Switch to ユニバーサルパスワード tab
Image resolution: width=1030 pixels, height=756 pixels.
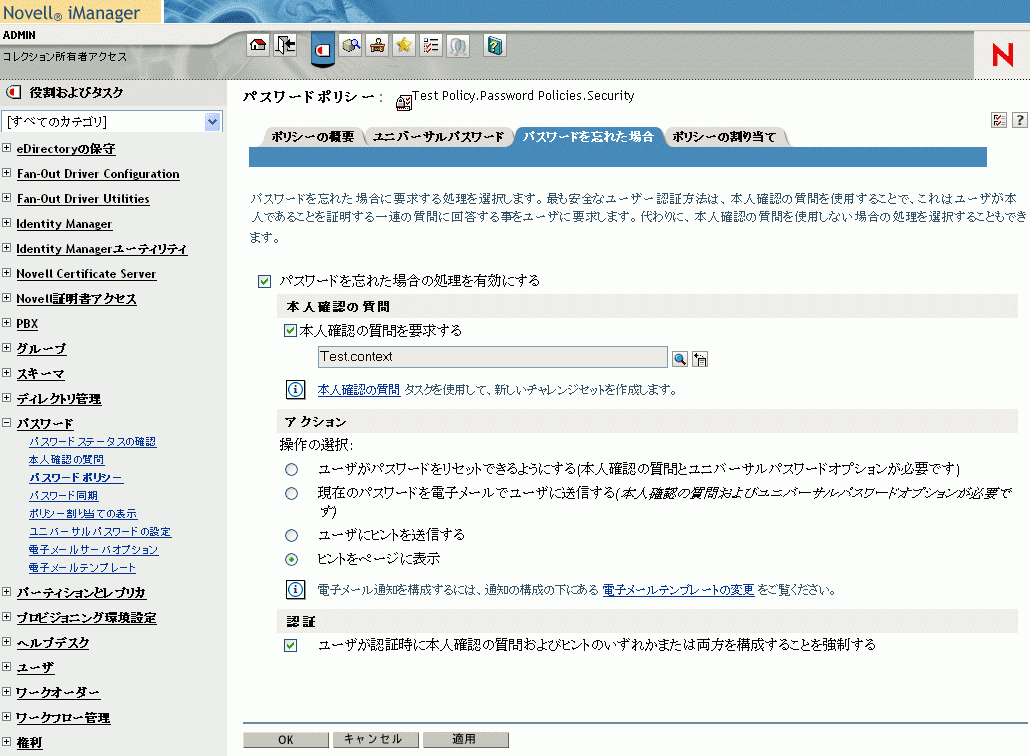tap(439, 137)
